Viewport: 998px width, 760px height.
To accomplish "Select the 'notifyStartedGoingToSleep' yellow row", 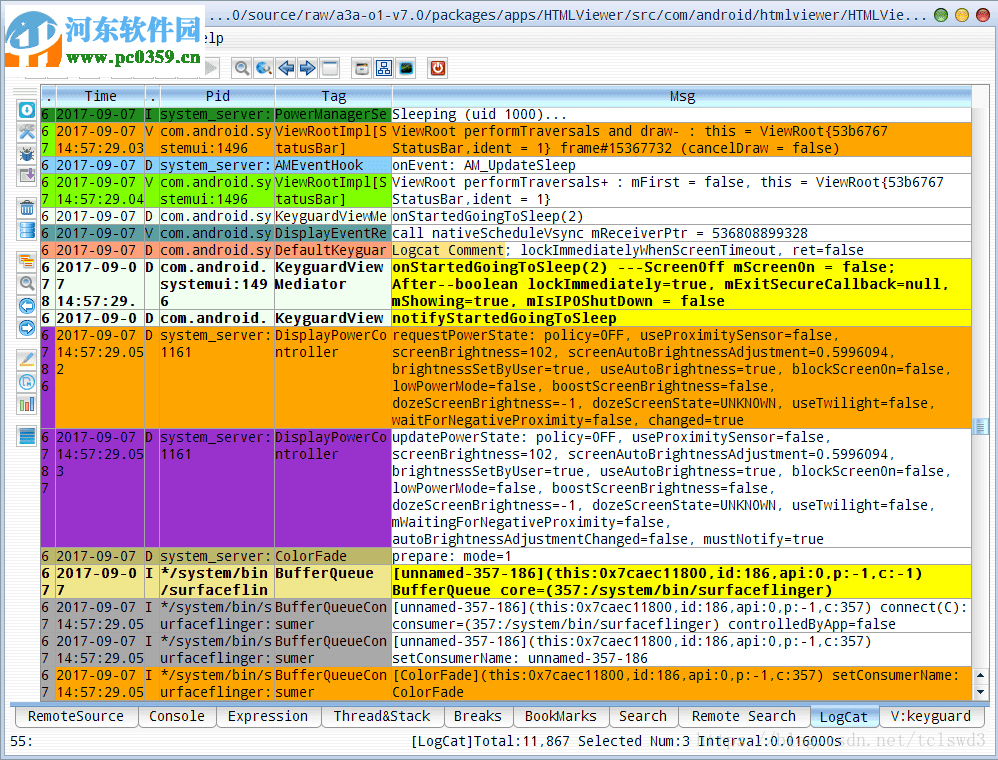I will tap(682, 318).
